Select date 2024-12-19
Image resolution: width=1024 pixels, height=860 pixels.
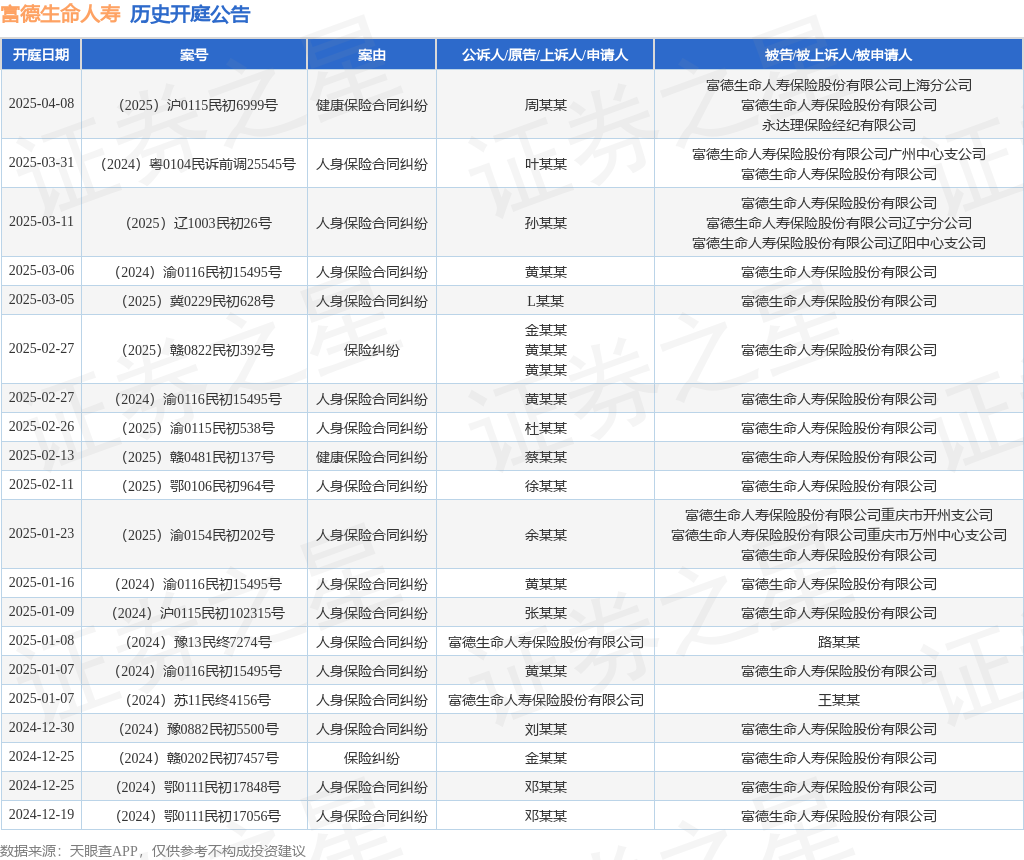41,814
